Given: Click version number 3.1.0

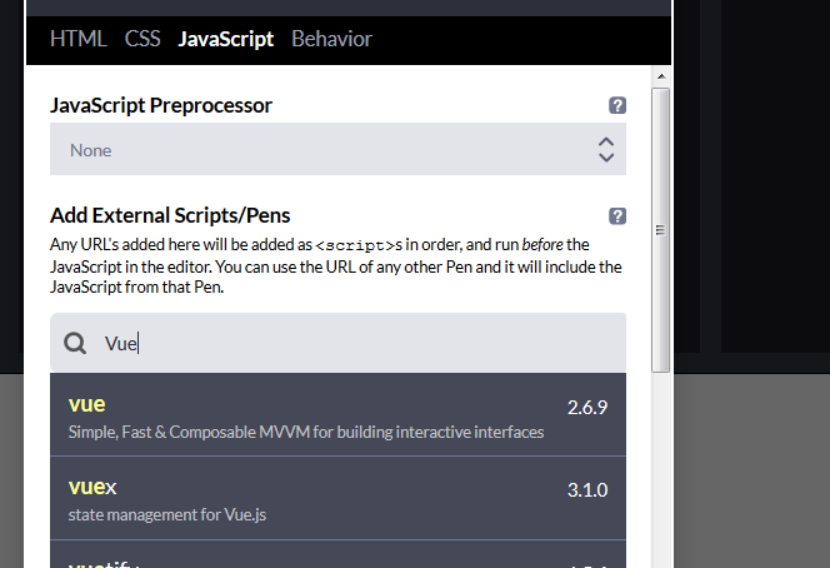Looking at the screenshot, I should (x=588, y=490).
